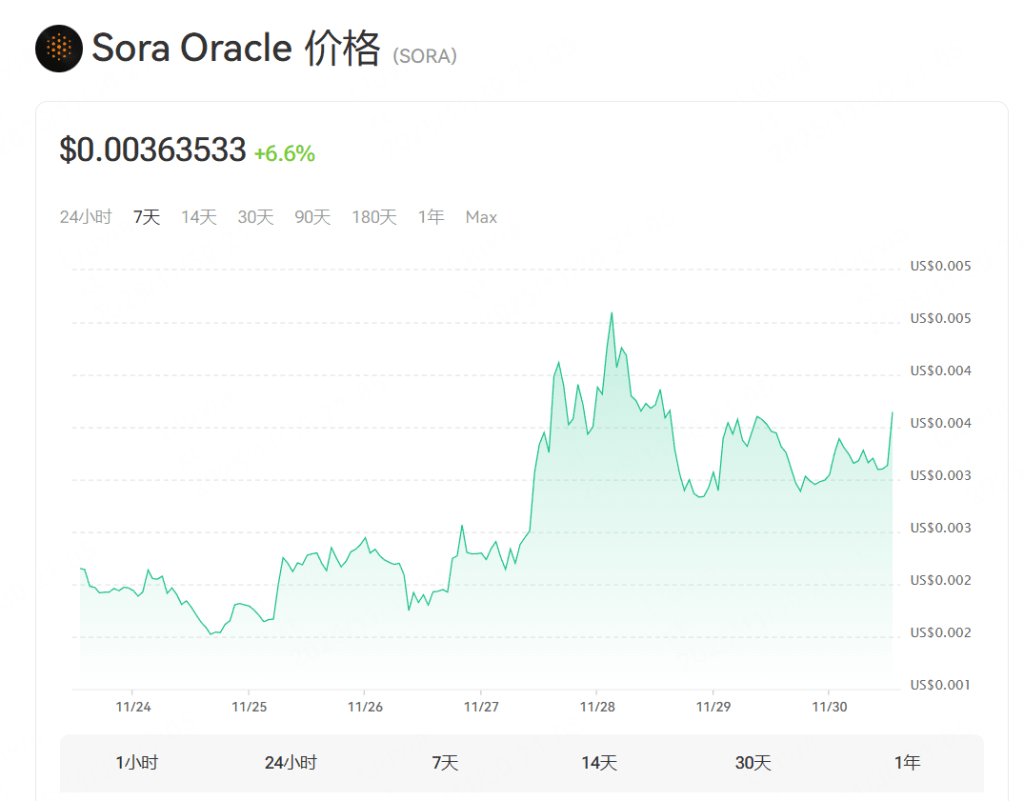This screenshot has width=1024, height=801.
Task: Open the 90天 price chart
Action: tap(313, 216)
